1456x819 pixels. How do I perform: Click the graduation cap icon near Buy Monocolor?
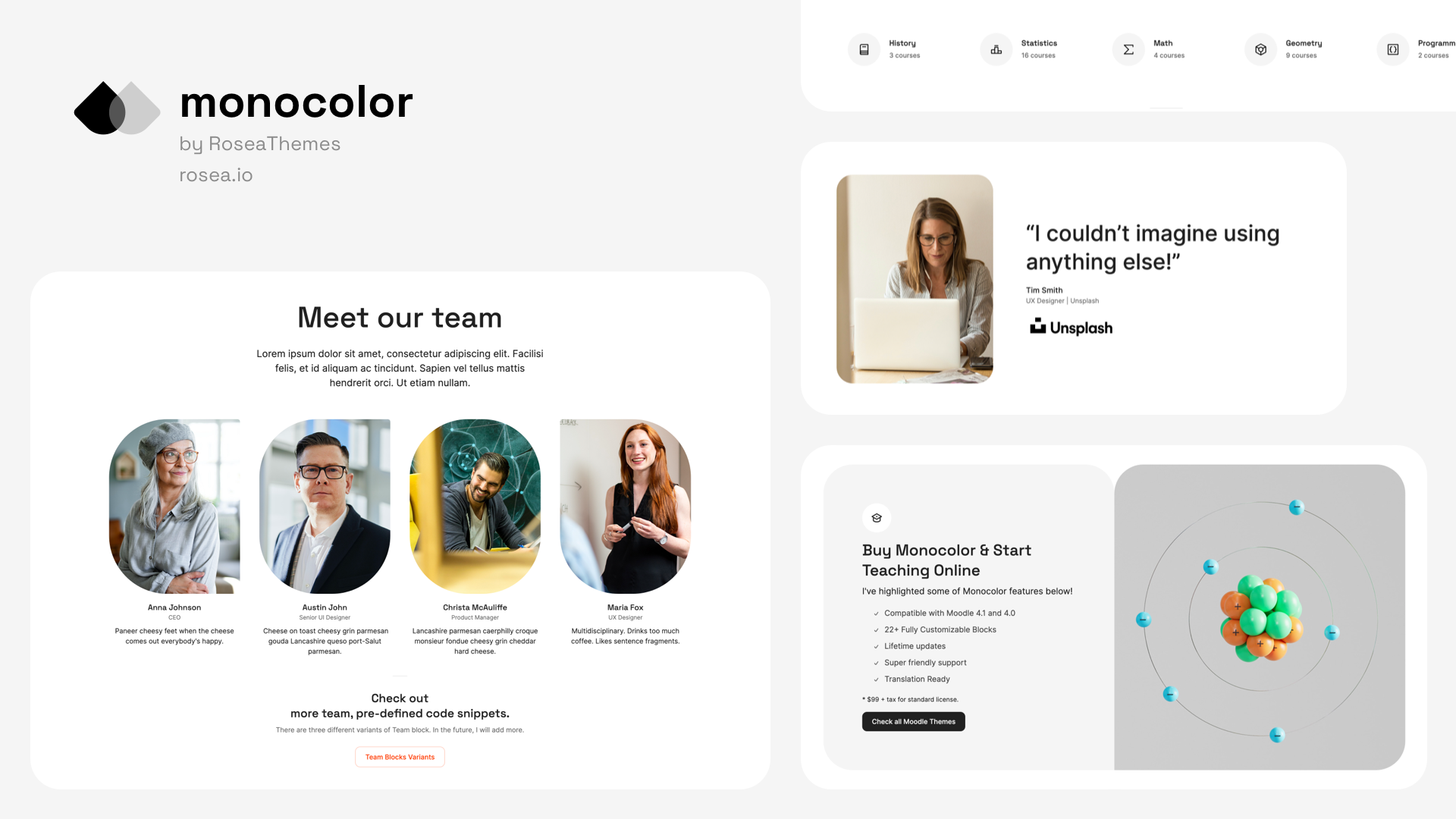876,518
